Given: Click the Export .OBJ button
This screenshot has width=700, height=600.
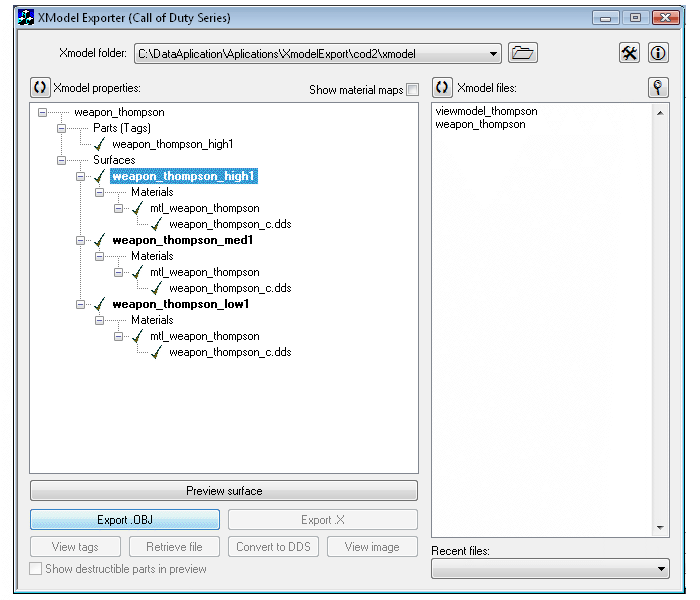Looking at the screenshot, I should coord(125,520).
